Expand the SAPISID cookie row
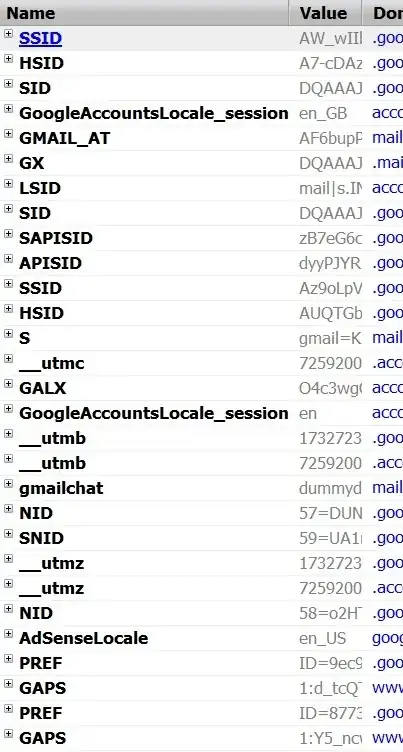 pyautogui.click(x=8, y=233)
